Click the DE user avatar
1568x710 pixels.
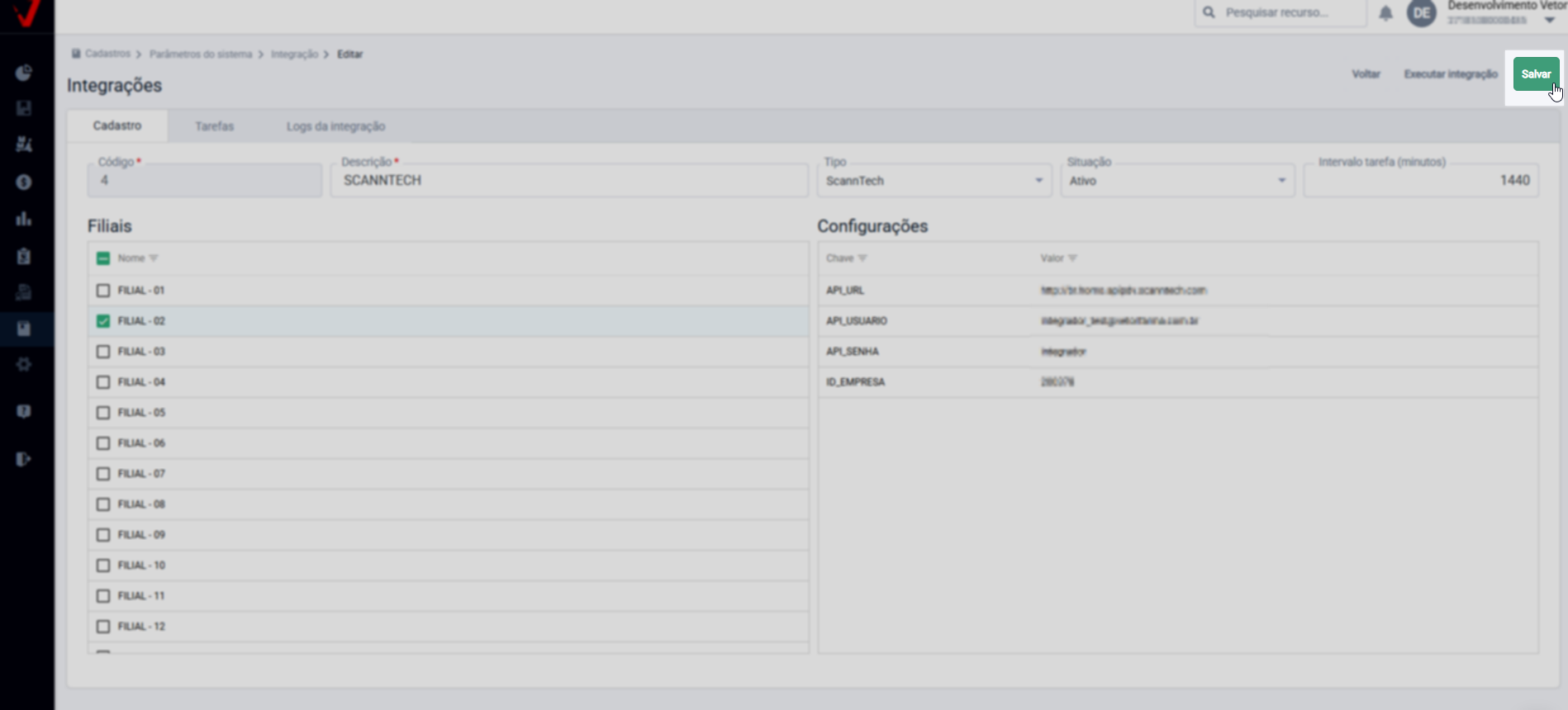coord(1421,13)
